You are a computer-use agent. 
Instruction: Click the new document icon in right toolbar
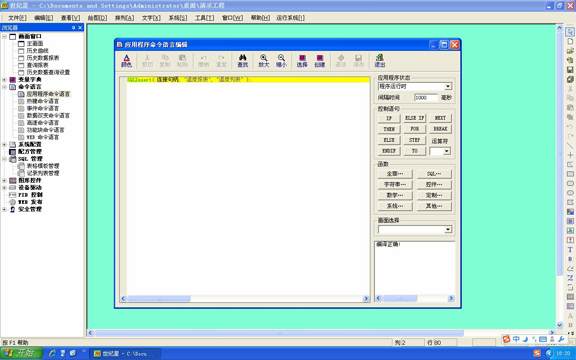570,42
